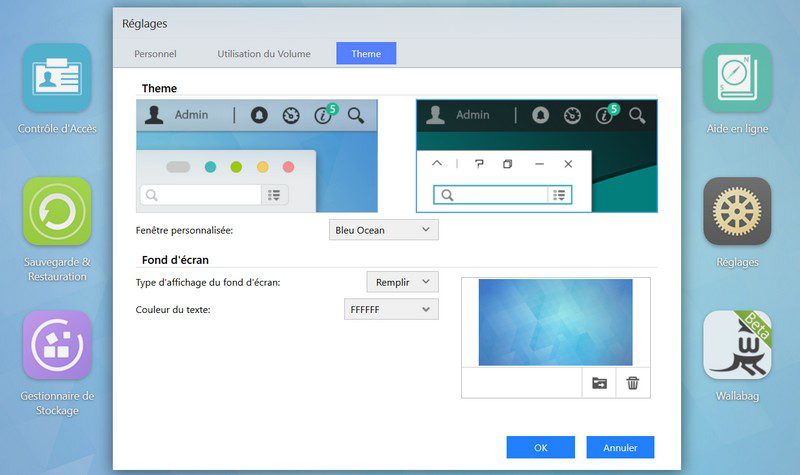Viewport: 800px width, 475px height.
Task: Select the green color dot in light theme preview
Action: pos(236,167)
